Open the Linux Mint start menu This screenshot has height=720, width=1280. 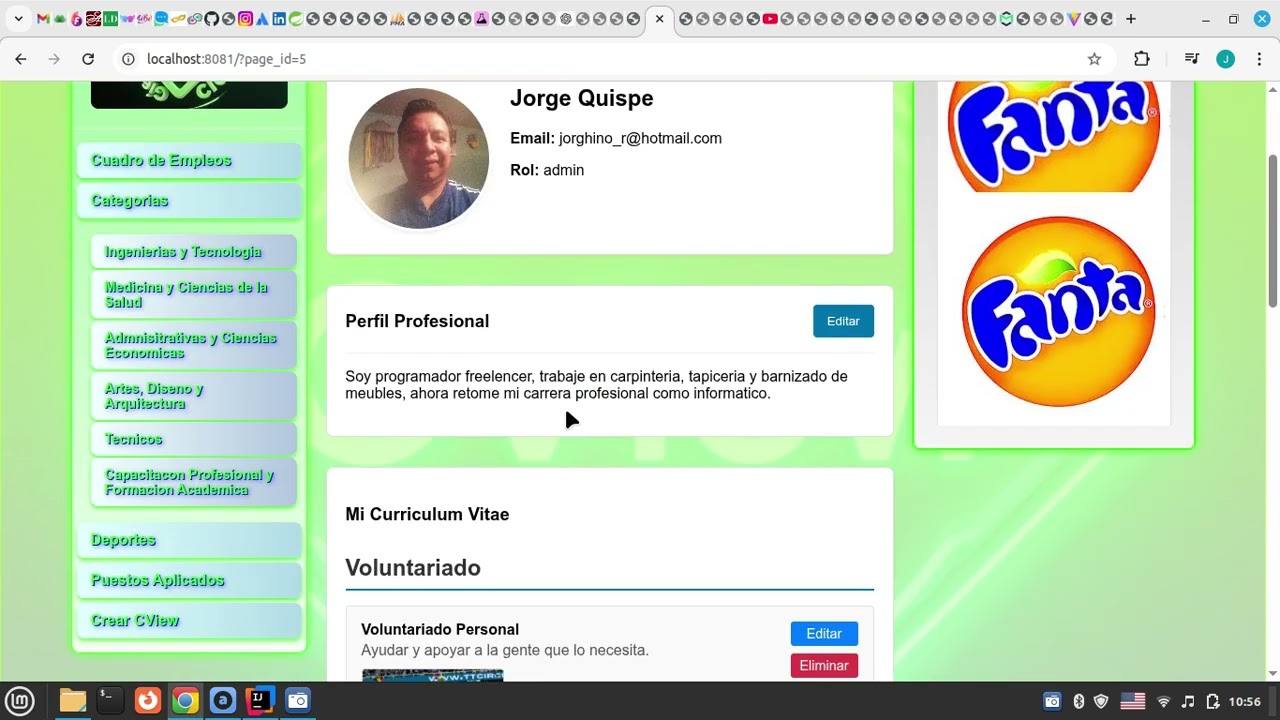pos(20,701)
